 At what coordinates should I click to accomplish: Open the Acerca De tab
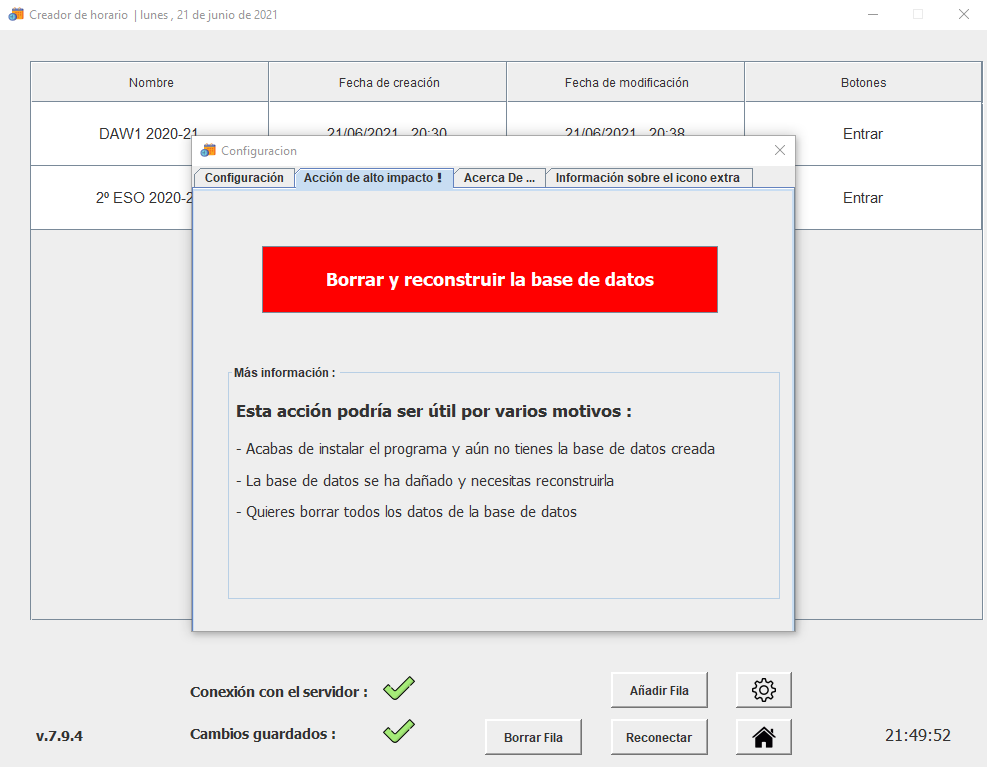(499, 178)
